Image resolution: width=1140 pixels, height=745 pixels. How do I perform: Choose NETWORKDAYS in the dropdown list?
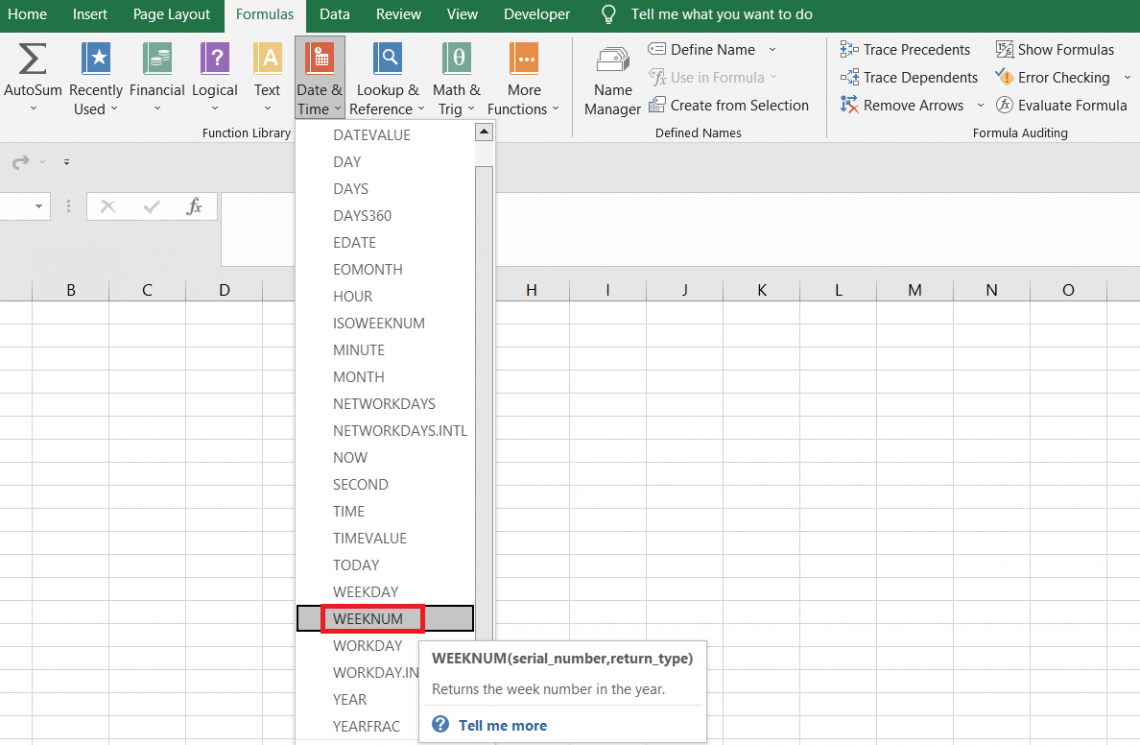[384, 404]
